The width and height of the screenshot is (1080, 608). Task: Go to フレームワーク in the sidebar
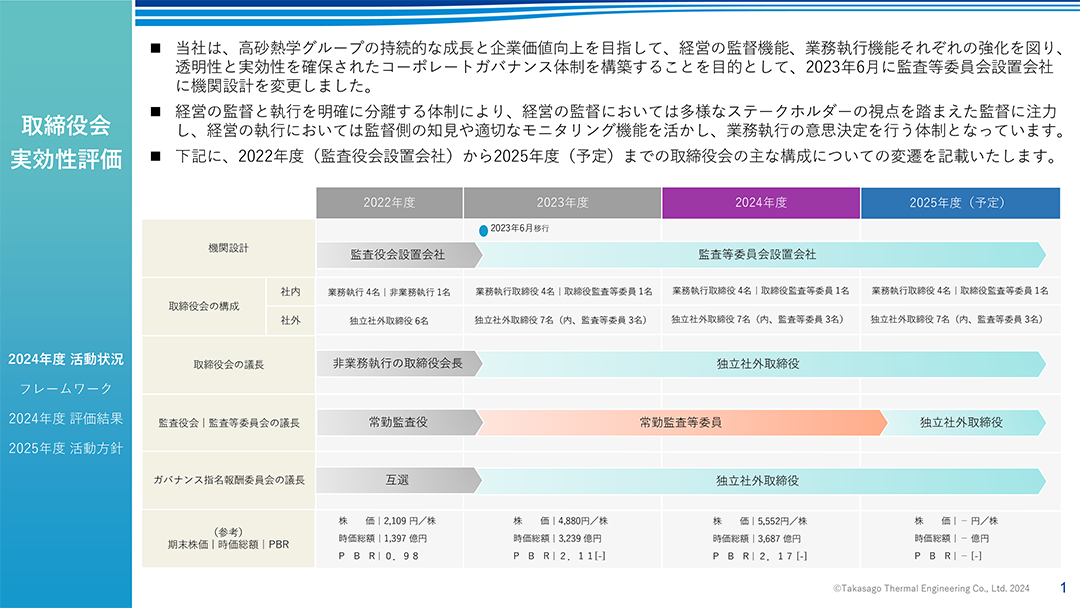click(x=66, y=388)
